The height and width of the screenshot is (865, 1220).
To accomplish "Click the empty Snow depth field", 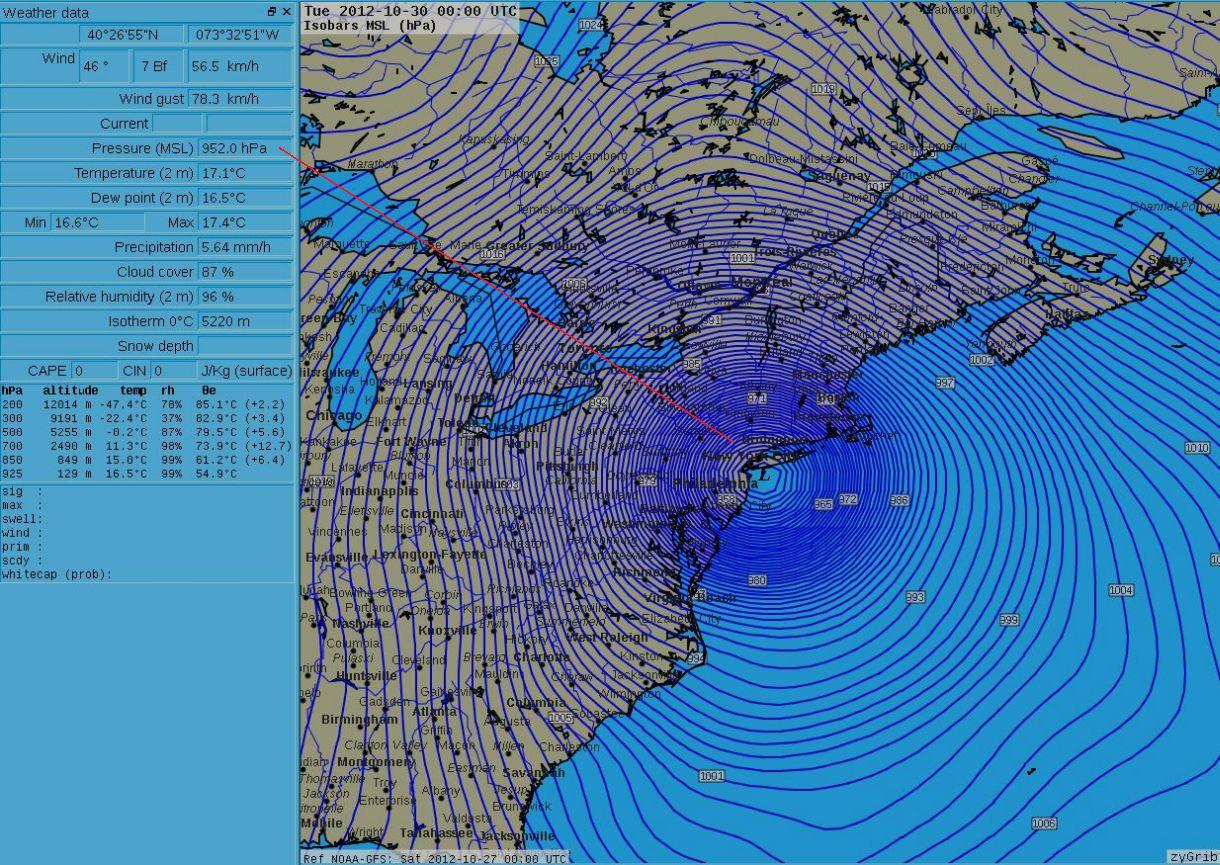I will pyautogui.click(x=245, y=346).
